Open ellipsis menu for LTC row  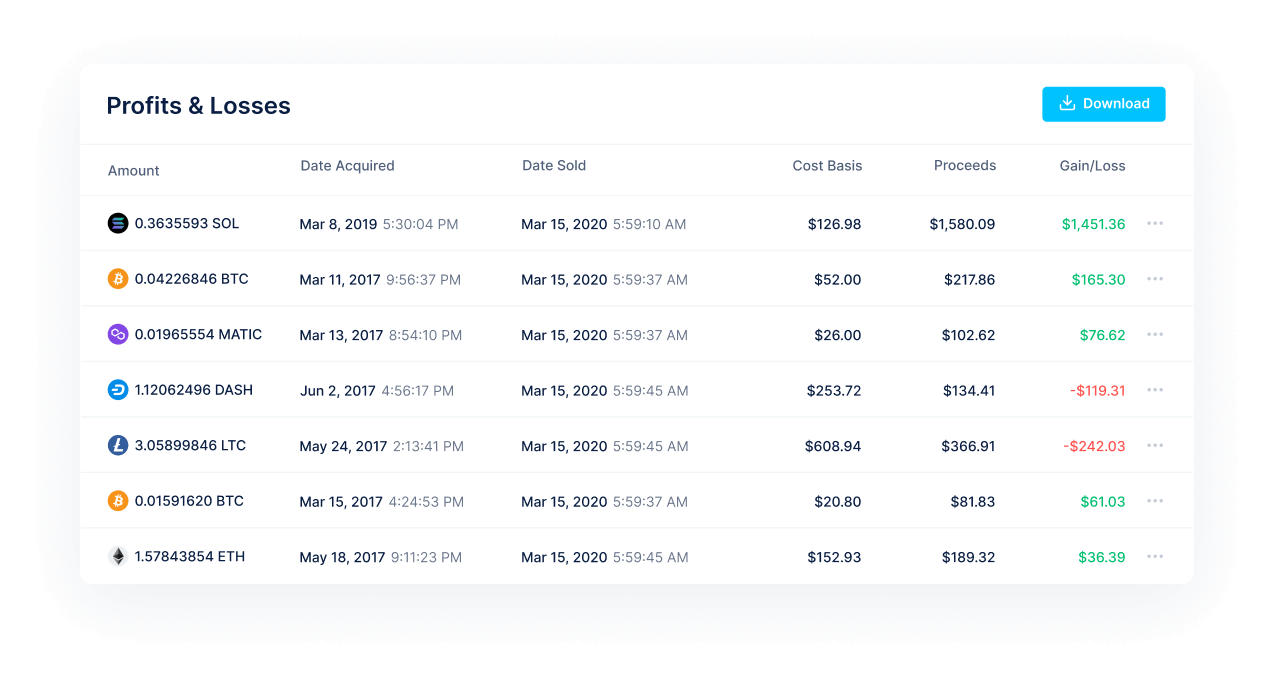click(1155, 445)
